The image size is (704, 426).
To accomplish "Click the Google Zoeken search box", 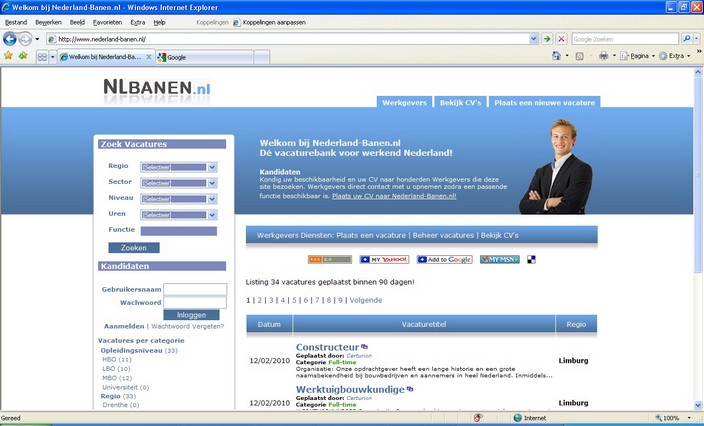I will [x=625, y=39].
